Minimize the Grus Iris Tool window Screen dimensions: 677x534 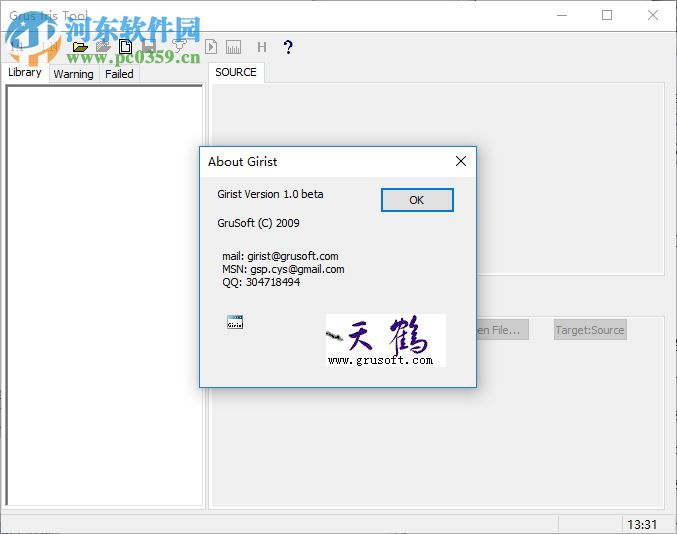point(562,15)
